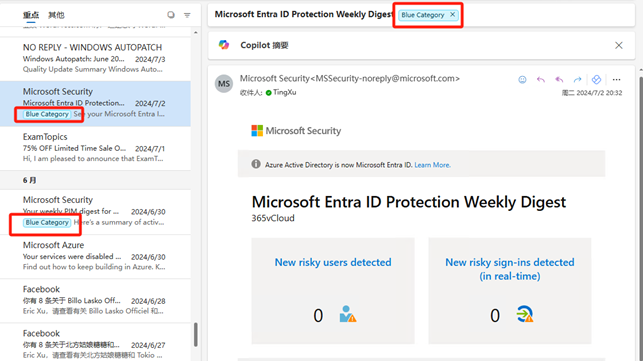Open the weekly PIM digest email from Microsoft Security
This screenshot has width=643, height=361.
click(95, 212)
